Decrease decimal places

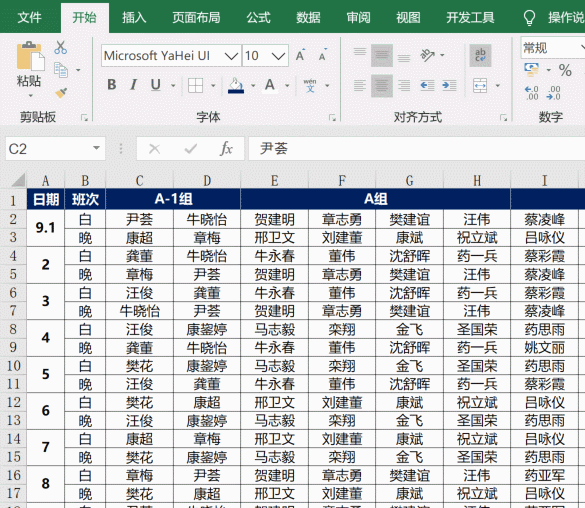554,93
